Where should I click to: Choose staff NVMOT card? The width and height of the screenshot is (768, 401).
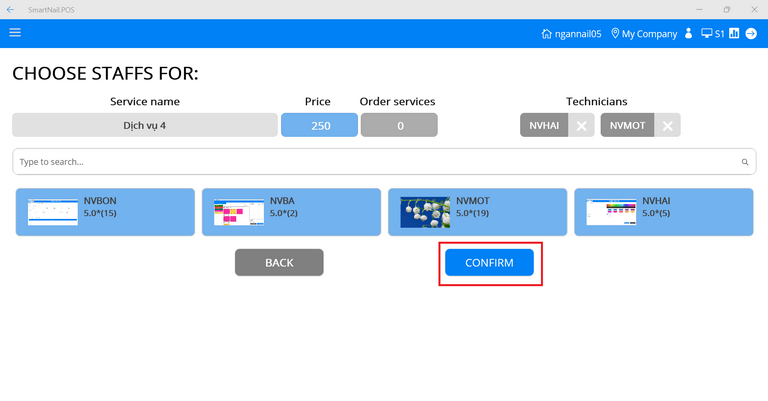(x=477, y=212)
